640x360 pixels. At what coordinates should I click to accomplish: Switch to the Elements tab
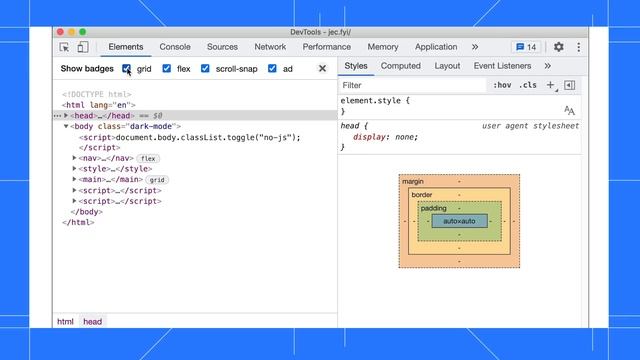pyautogui.click(x=126, y=47)
